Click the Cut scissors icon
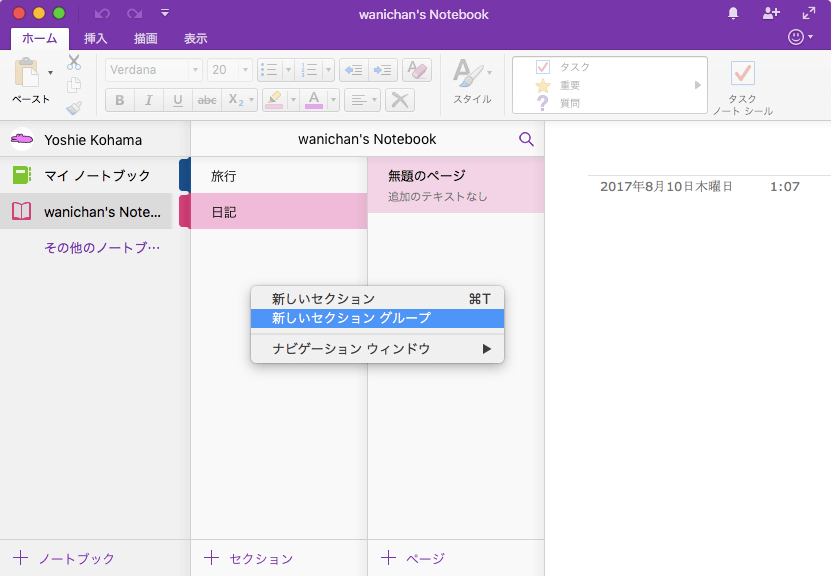Screen dimensions: 831x576 tap(74, 63)
